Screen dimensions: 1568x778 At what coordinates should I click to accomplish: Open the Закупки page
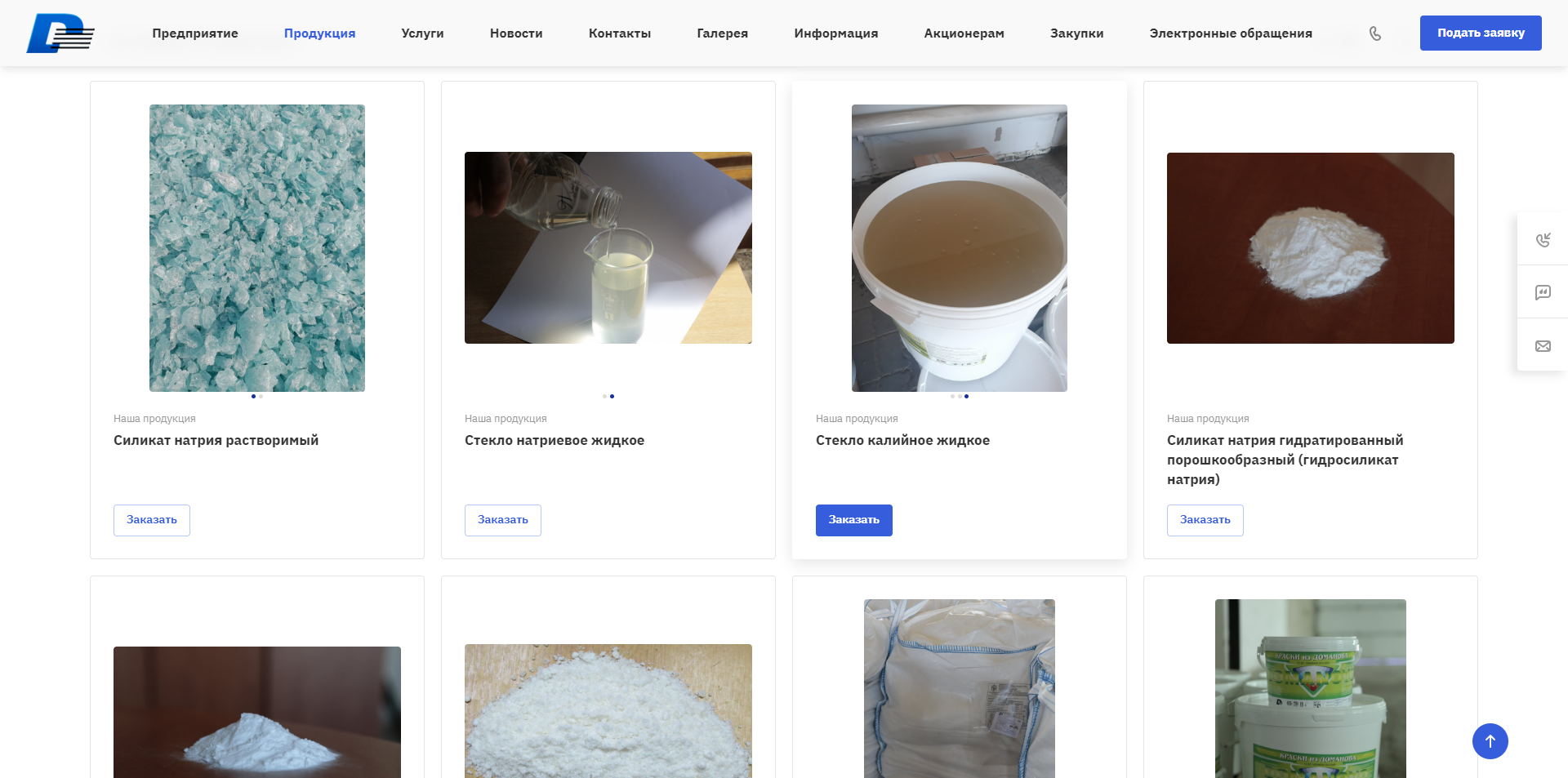[1076, 33]
